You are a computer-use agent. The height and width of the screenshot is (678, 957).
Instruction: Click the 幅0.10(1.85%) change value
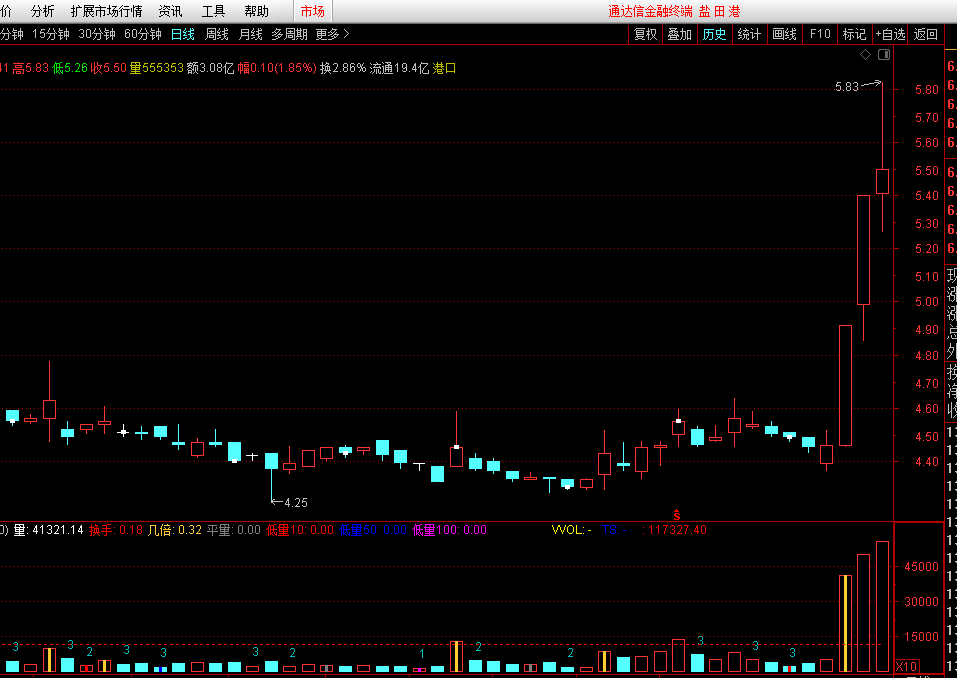(277, 68)
